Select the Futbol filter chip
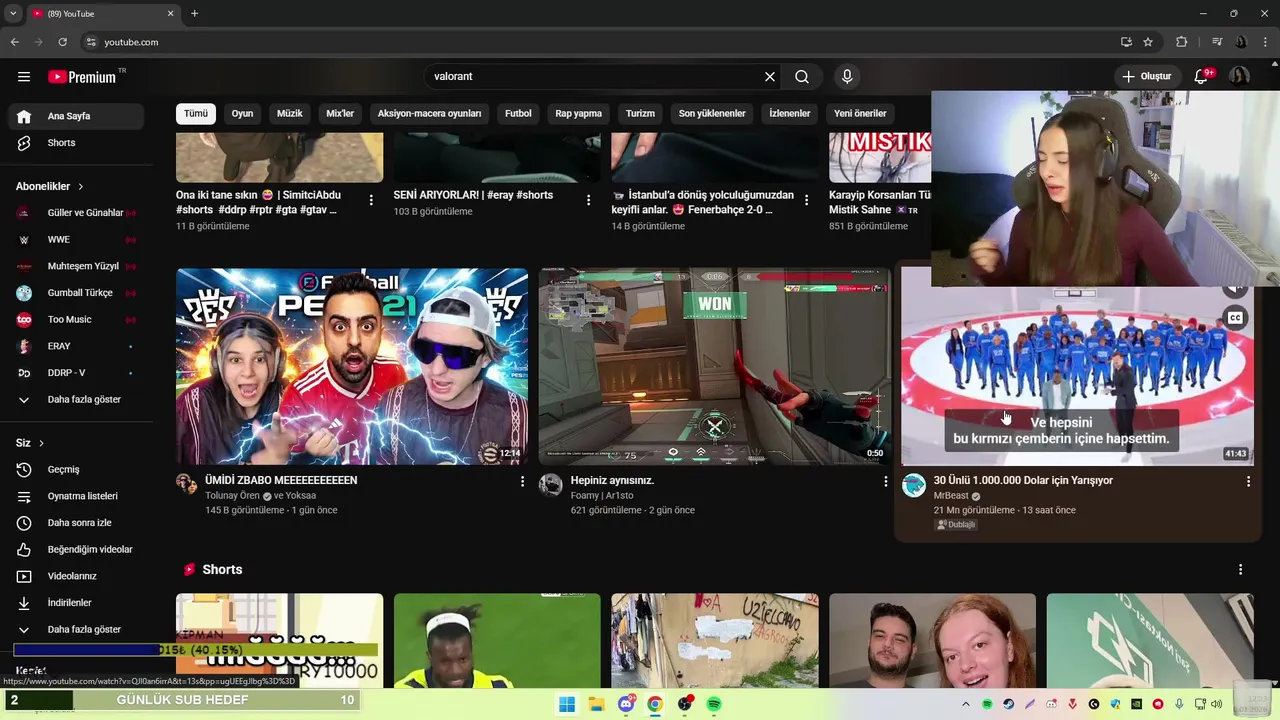The width and height of the screenshot is (1280, 720). click(x=518, y=113)
